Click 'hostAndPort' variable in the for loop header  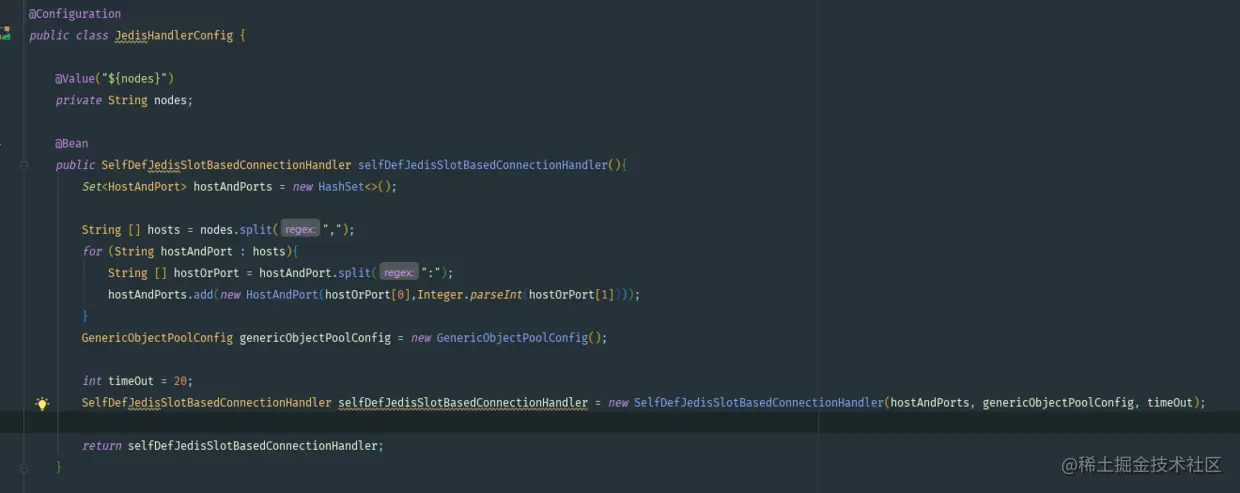pyautogui.click(x=197, y=252)
